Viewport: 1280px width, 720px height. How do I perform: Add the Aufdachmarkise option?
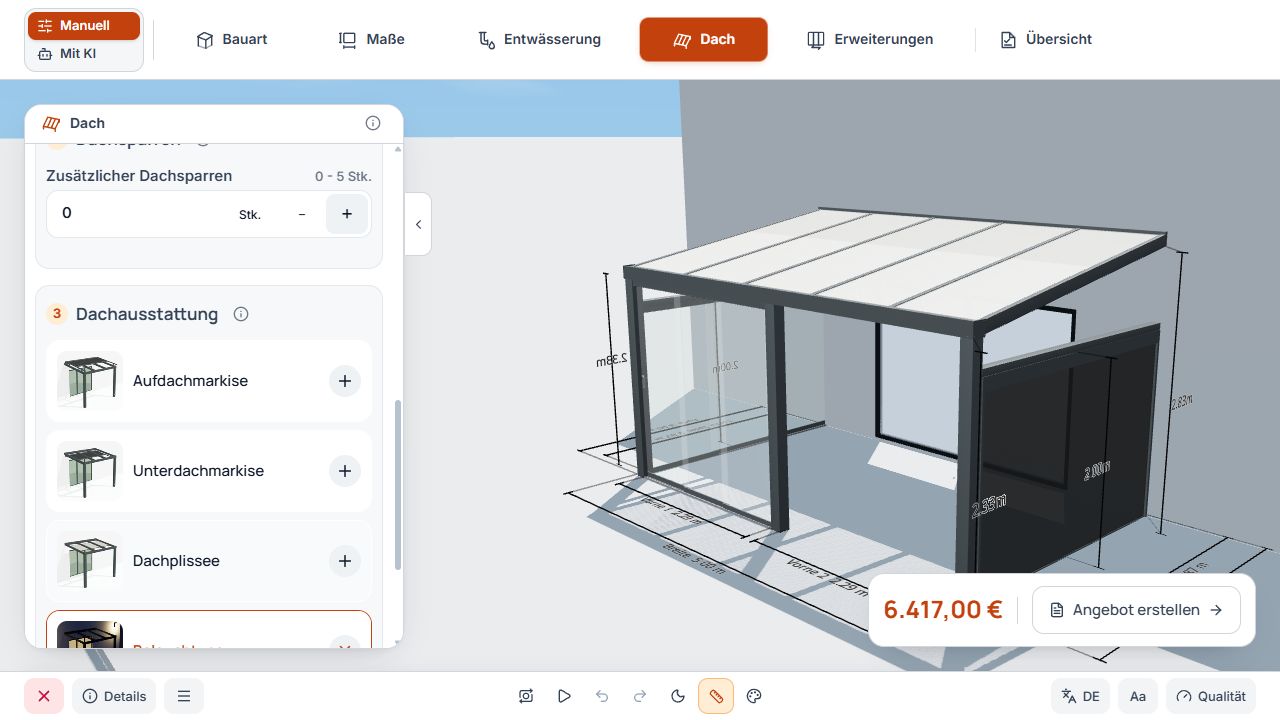pos(345,381)
